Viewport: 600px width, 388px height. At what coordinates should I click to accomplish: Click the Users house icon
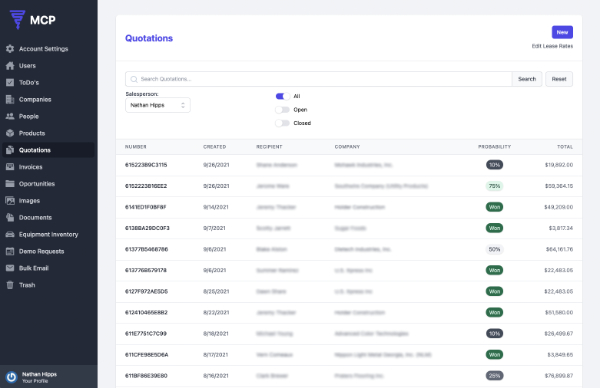[10, 65]
